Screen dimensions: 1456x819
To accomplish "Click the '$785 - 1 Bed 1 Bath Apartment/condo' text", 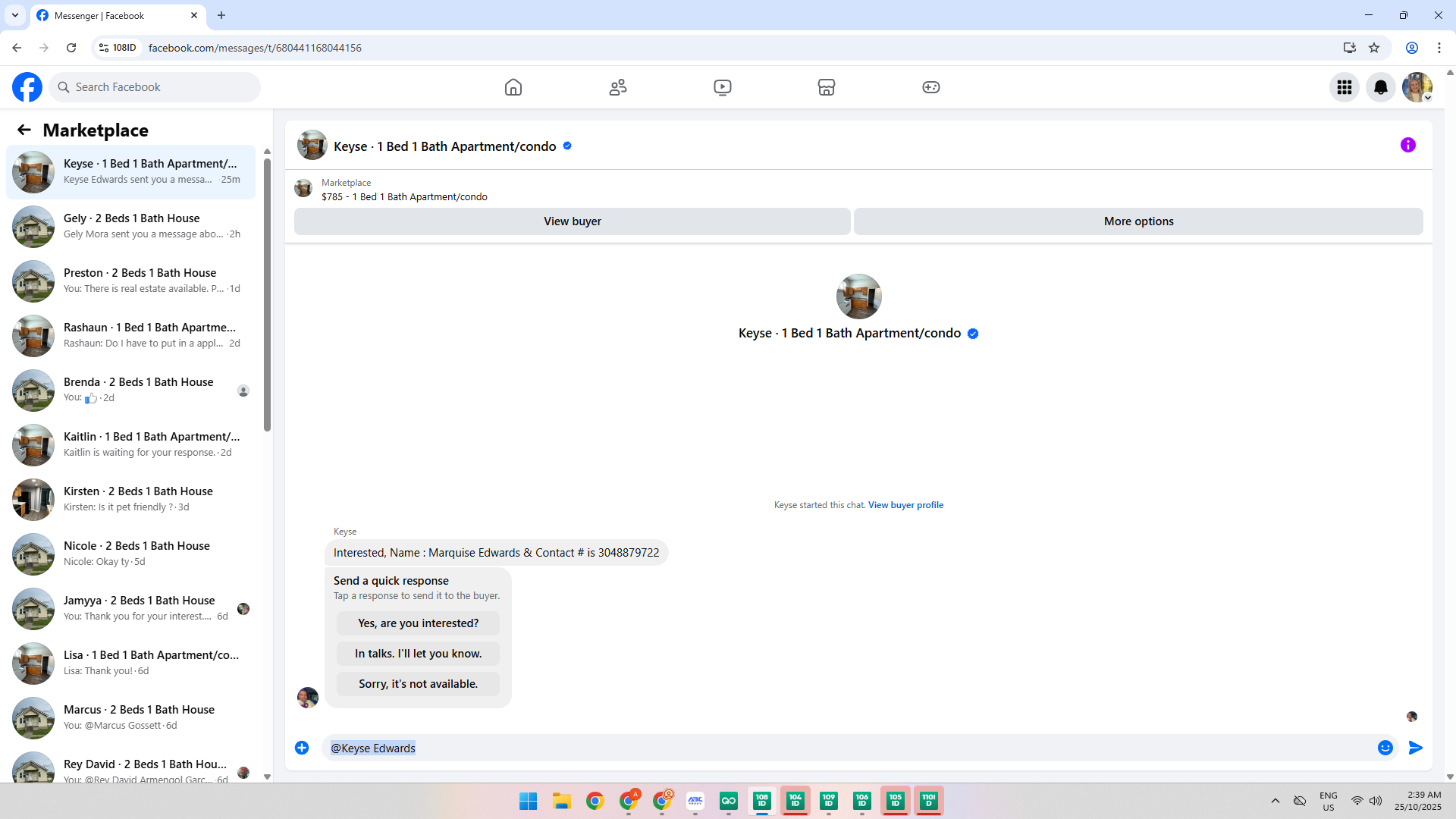I will [x=404, y=197].
